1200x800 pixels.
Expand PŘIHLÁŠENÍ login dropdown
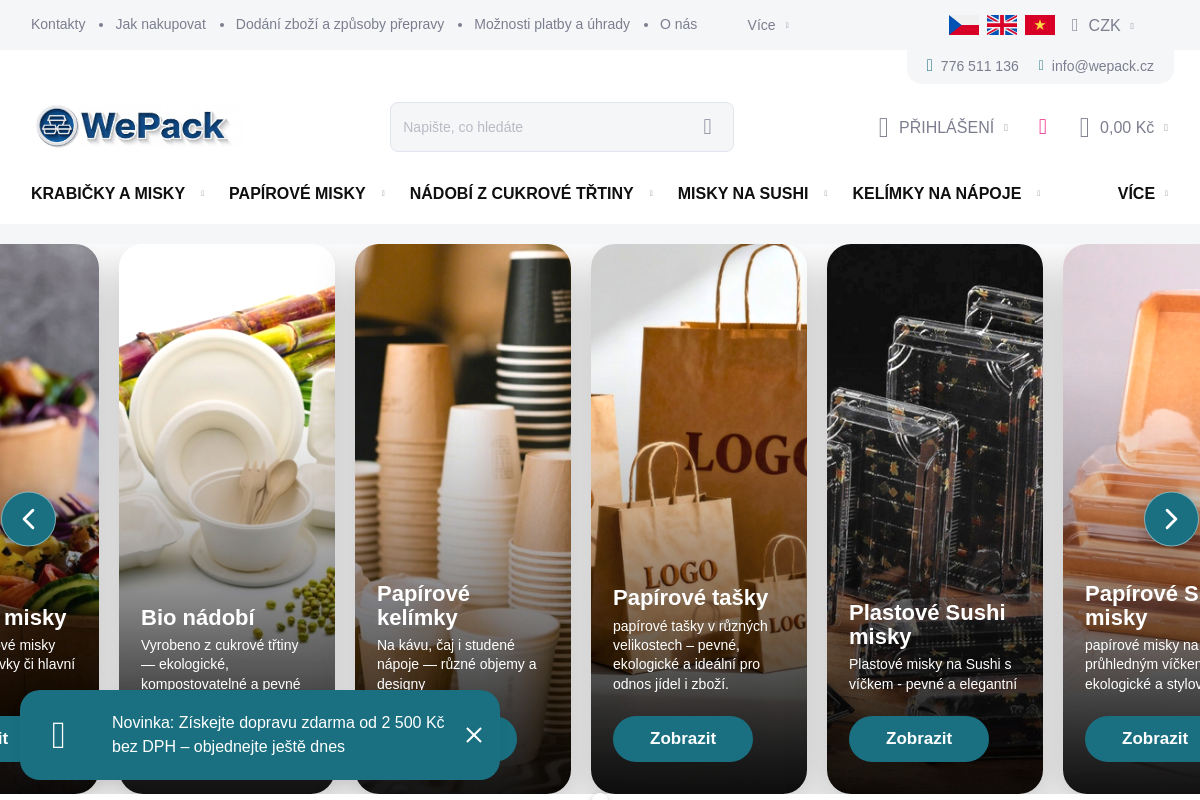943,127
